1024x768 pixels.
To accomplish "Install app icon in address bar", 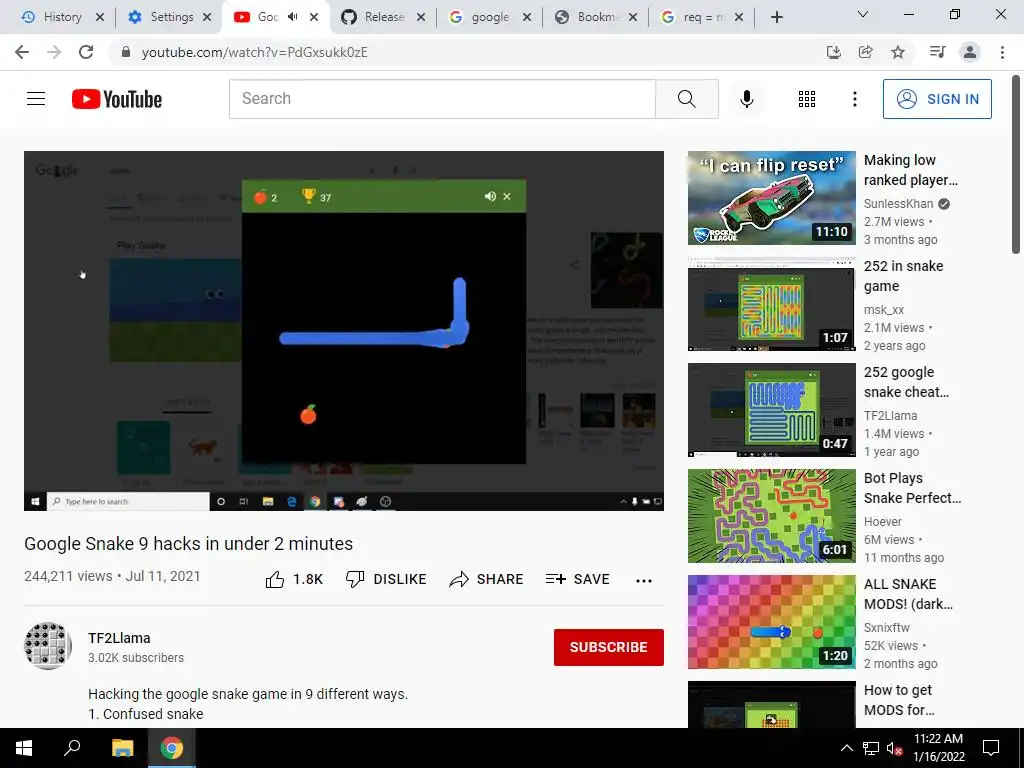I will [833, 52].
